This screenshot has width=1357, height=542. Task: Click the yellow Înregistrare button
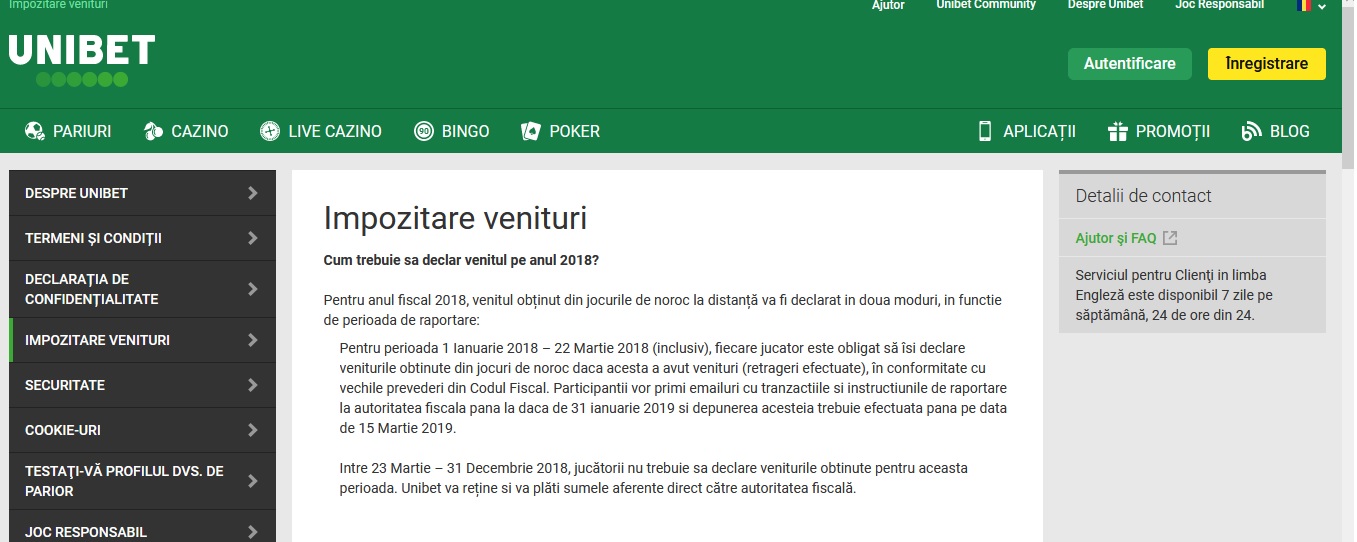[1267, 64]
